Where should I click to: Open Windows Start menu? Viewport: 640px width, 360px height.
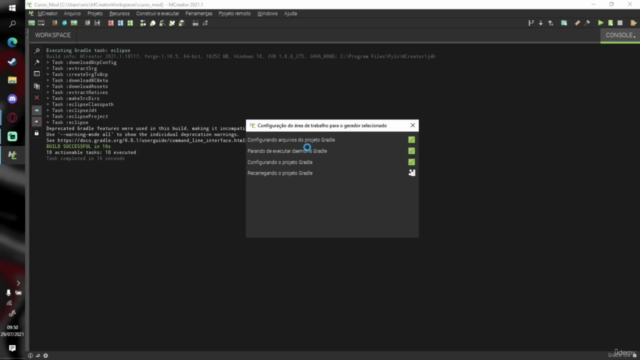tap(12, 8)
